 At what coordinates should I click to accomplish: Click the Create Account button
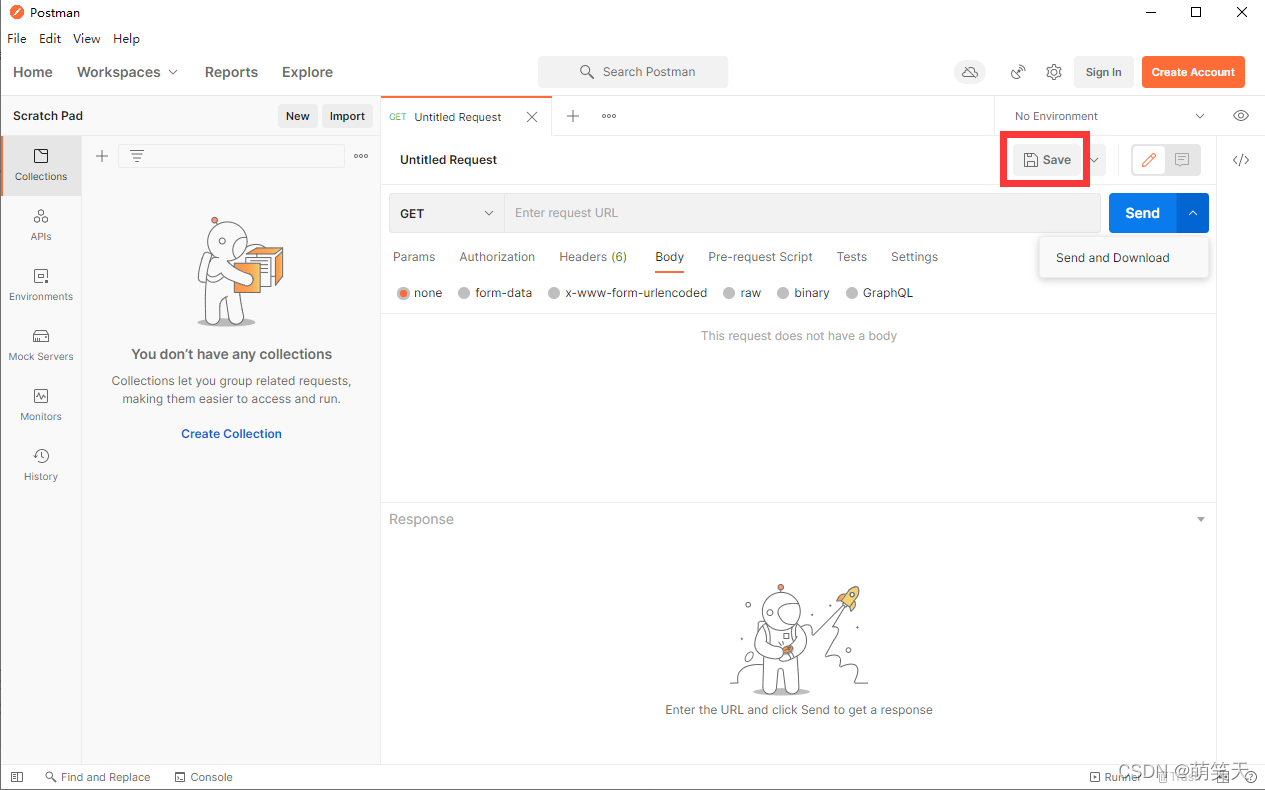coord(1193,72)
